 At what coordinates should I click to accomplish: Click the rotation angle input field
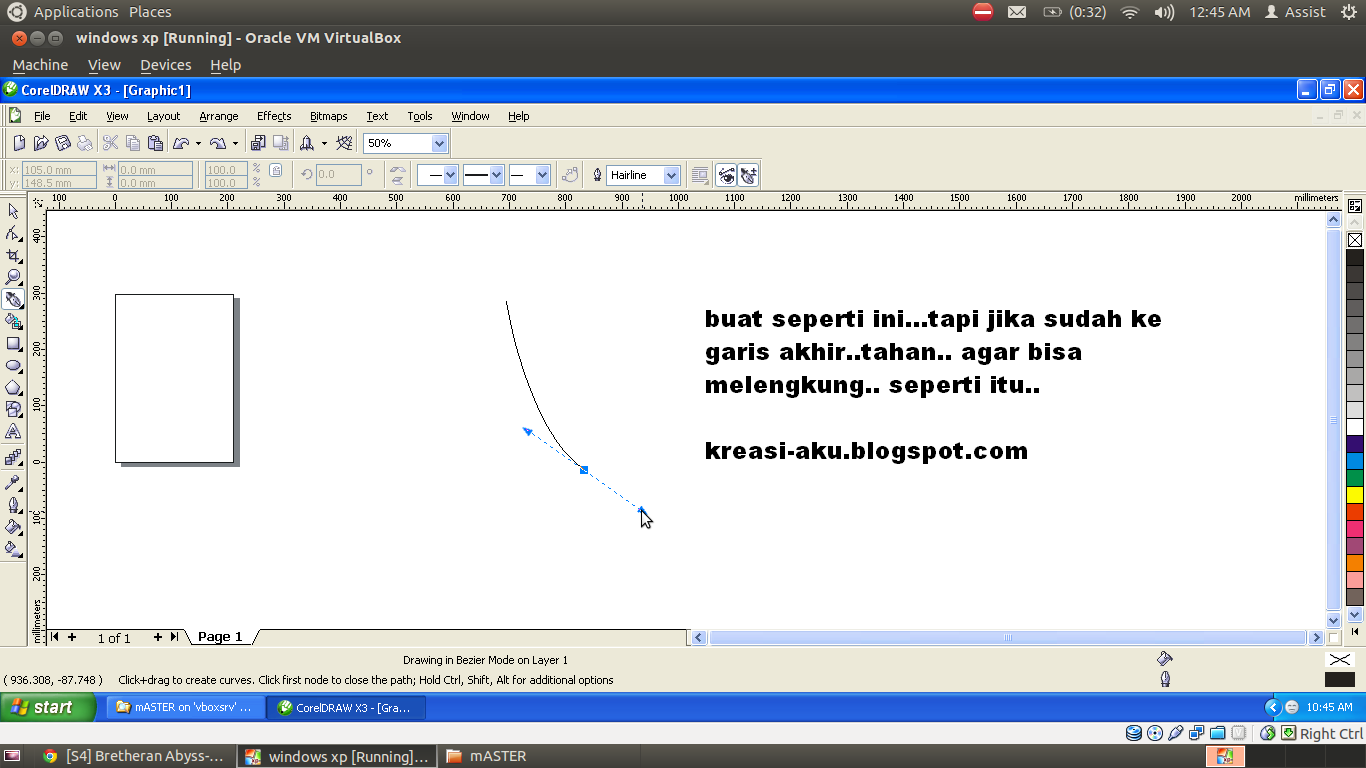click(x=338, y=175)
